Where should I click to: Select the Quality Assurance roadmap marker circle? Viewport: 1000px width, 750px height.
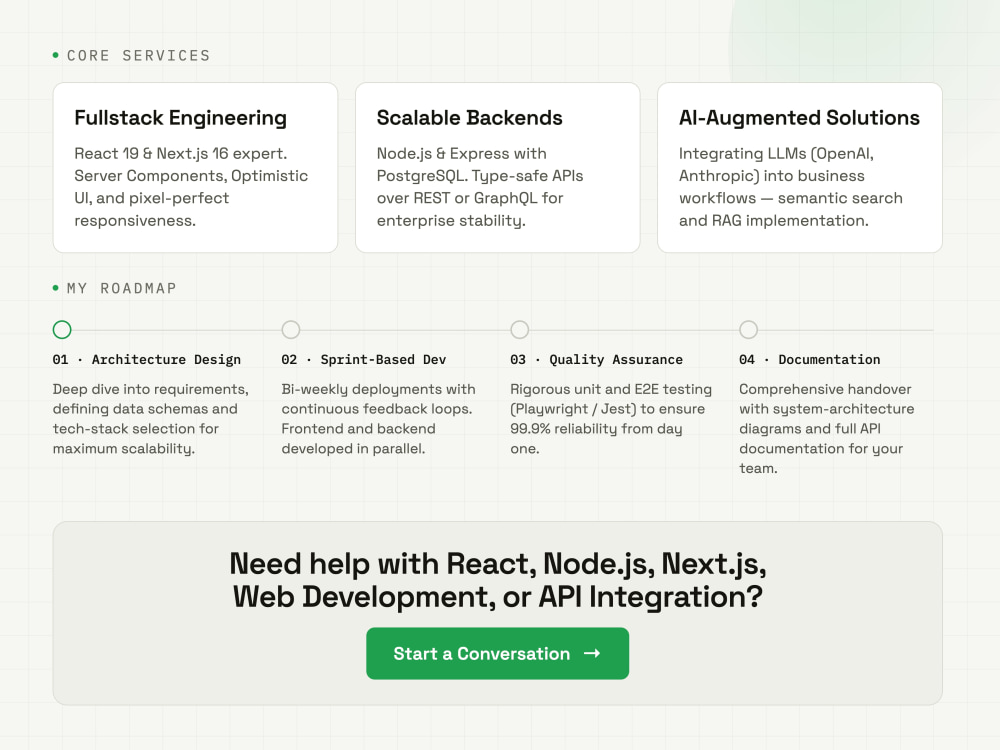click(520, 330)
